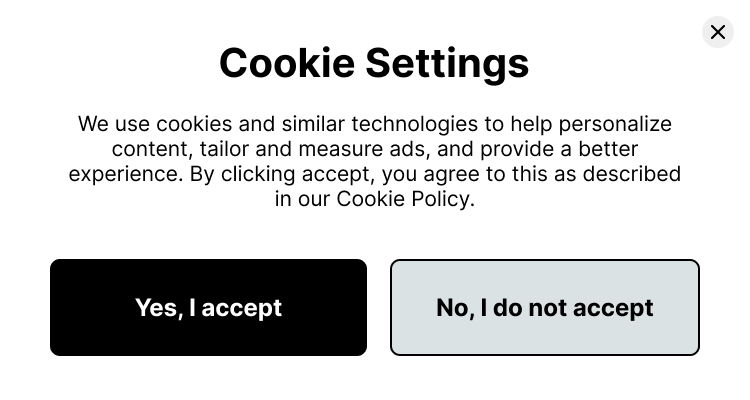
Task: Dismiss the popup with the X icon
Action: pos(717,32)
